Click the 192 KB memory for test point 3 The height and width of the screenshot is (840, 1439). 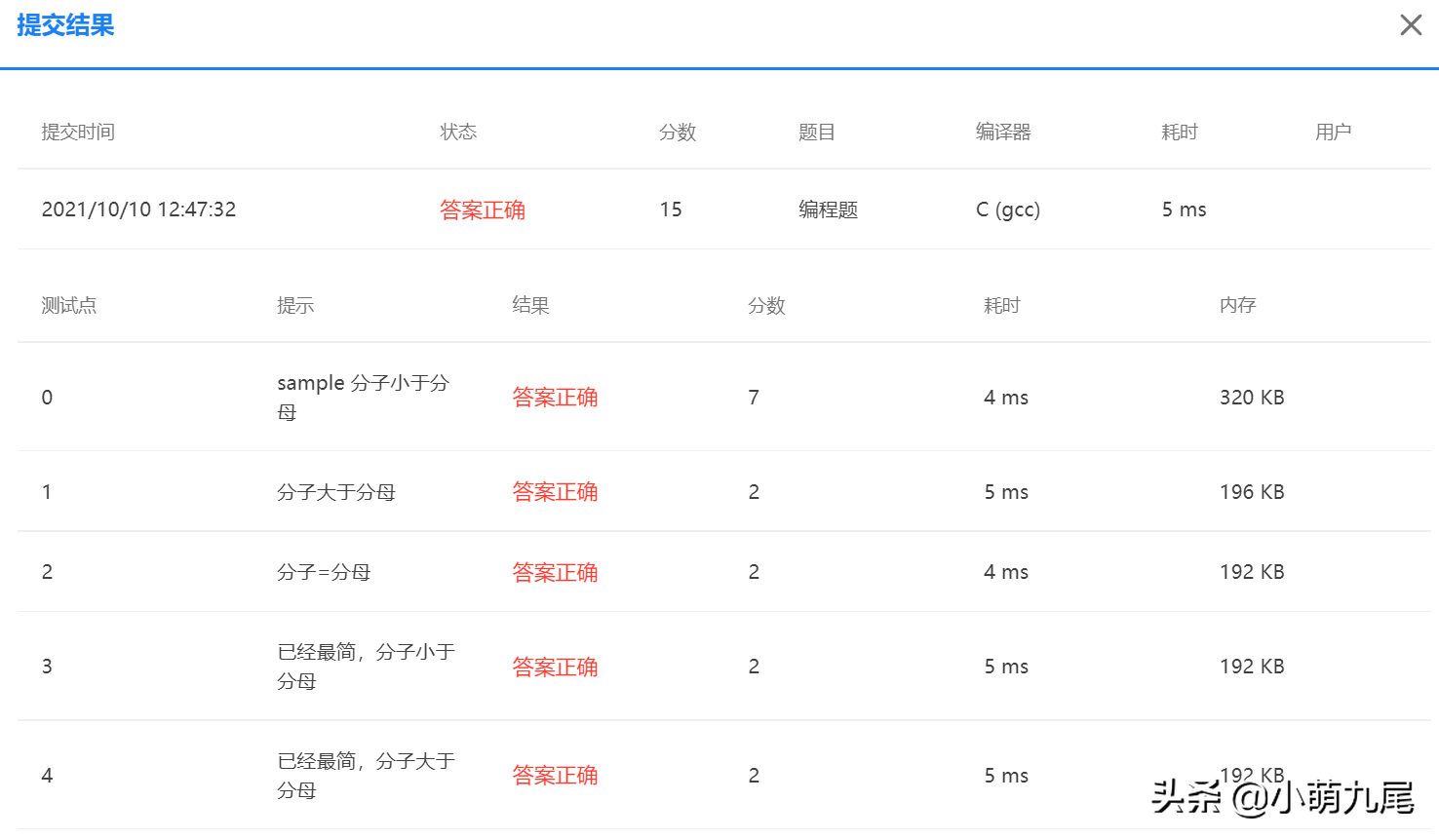coord(1252,667)
